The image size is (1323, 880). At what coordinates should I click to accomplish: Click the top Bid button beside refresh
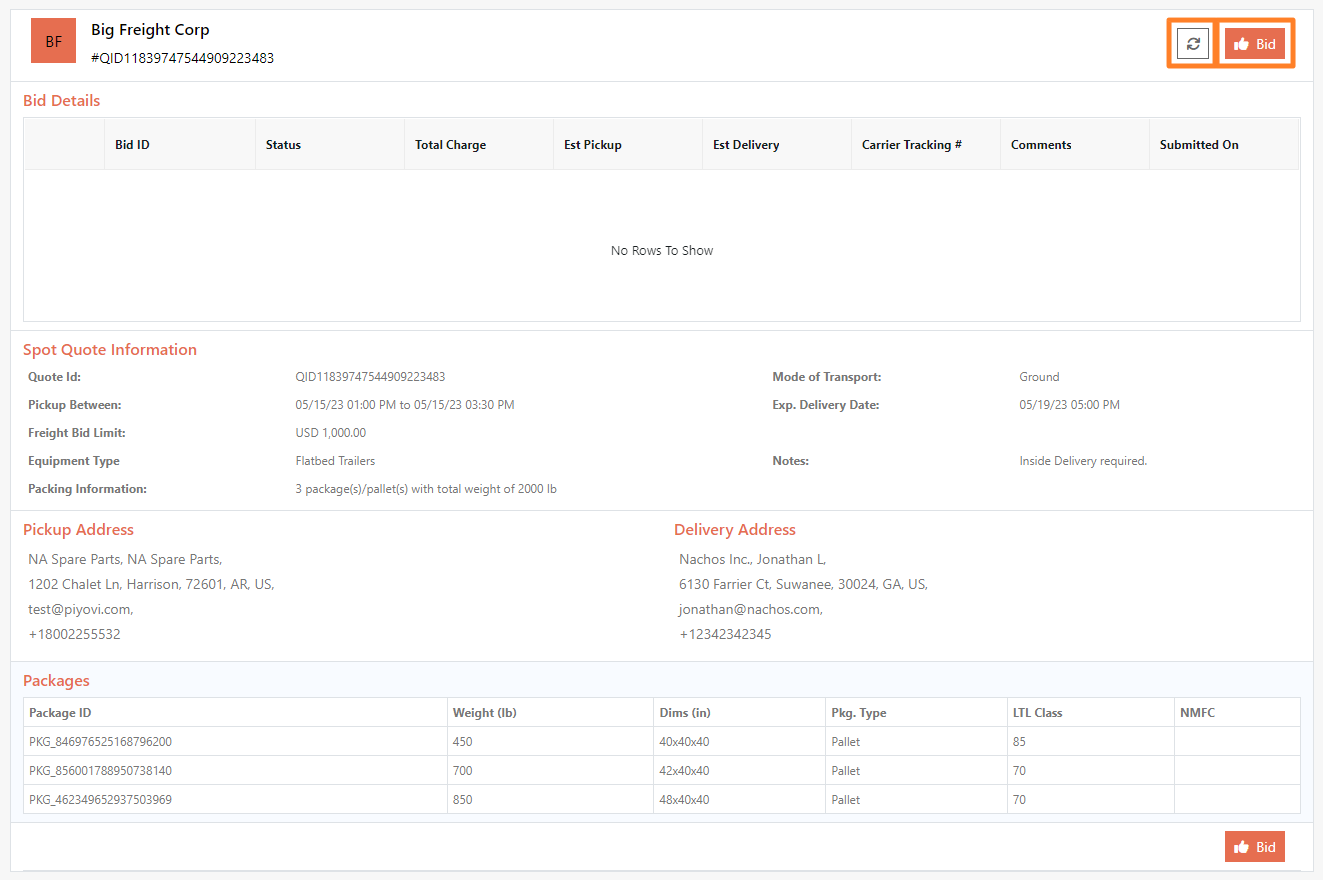pyautogui.click(x=1255, y=44)
